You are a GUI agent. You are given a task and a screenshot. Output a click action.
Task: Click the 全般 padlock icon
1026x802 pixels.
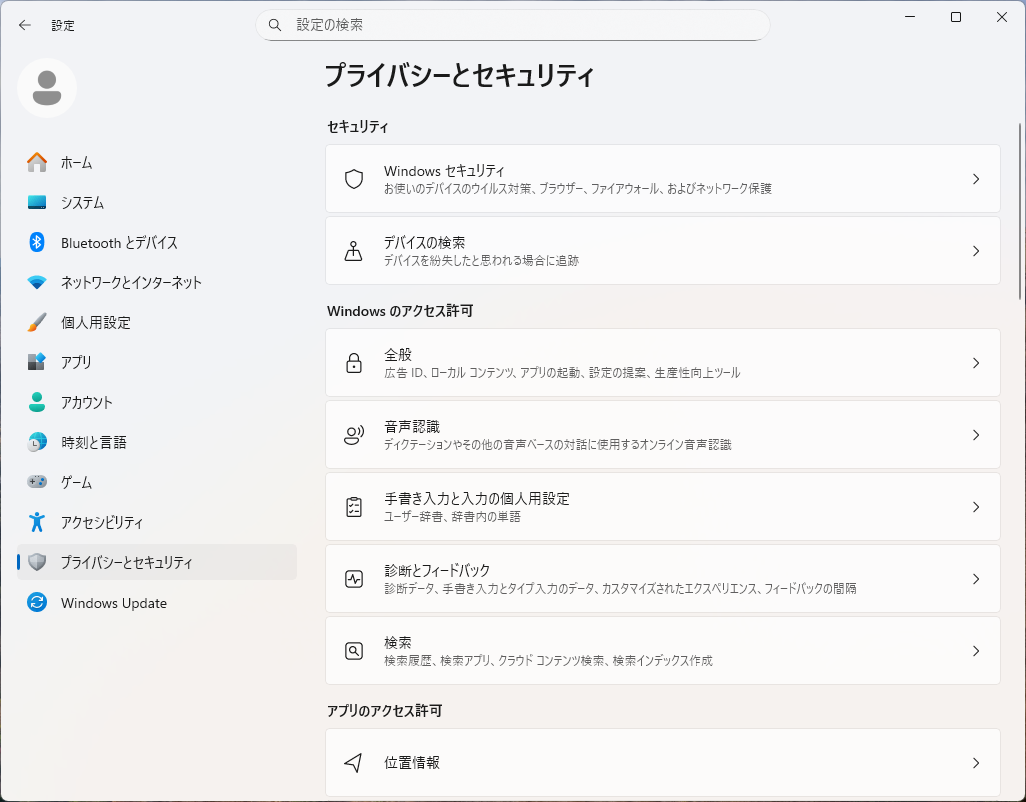tap(353, 363)
